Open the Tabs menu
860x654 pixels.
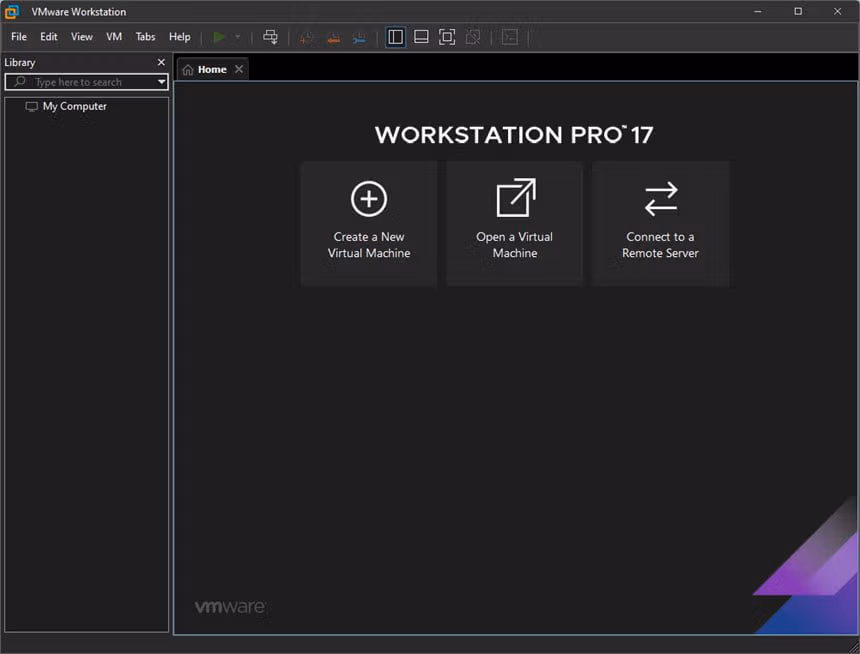pyautogui.click(x=145, y=37)
